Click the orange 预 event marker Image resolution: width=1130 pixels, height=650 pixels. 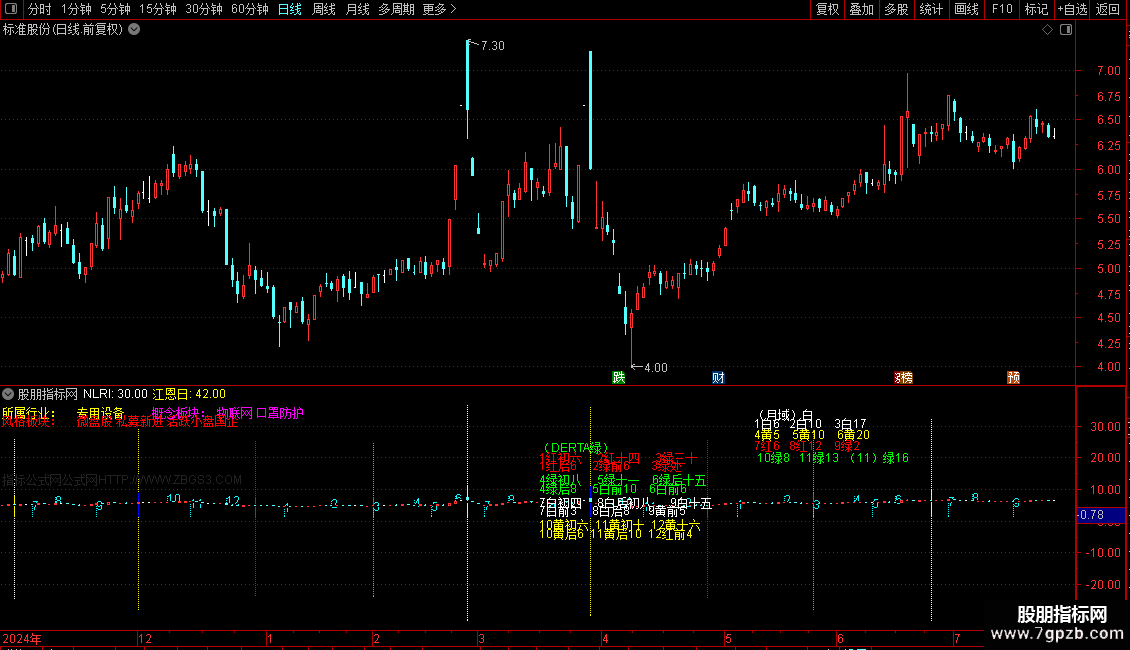coord(1013,378)
